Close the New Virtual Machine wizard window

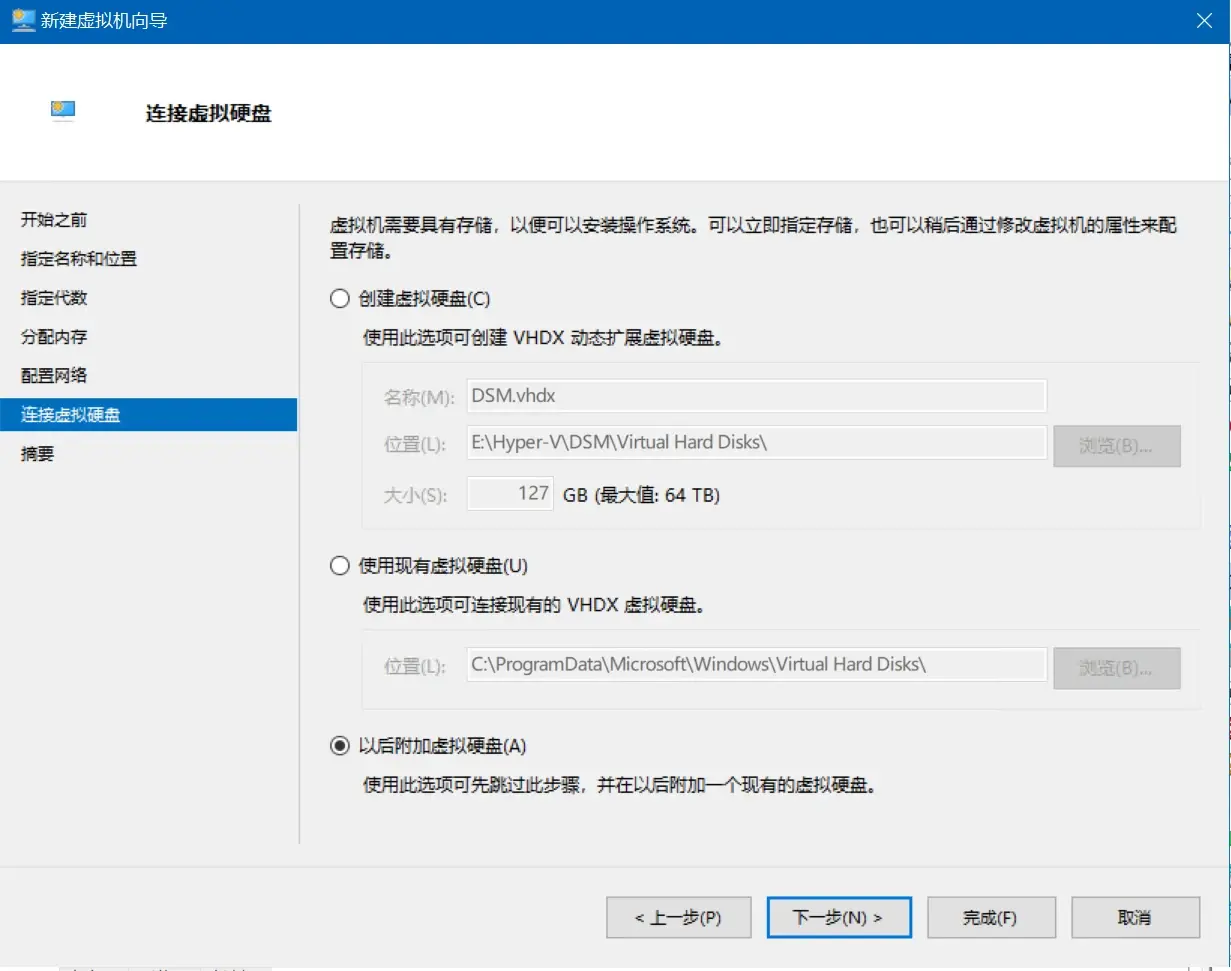tap(1203, 21)
